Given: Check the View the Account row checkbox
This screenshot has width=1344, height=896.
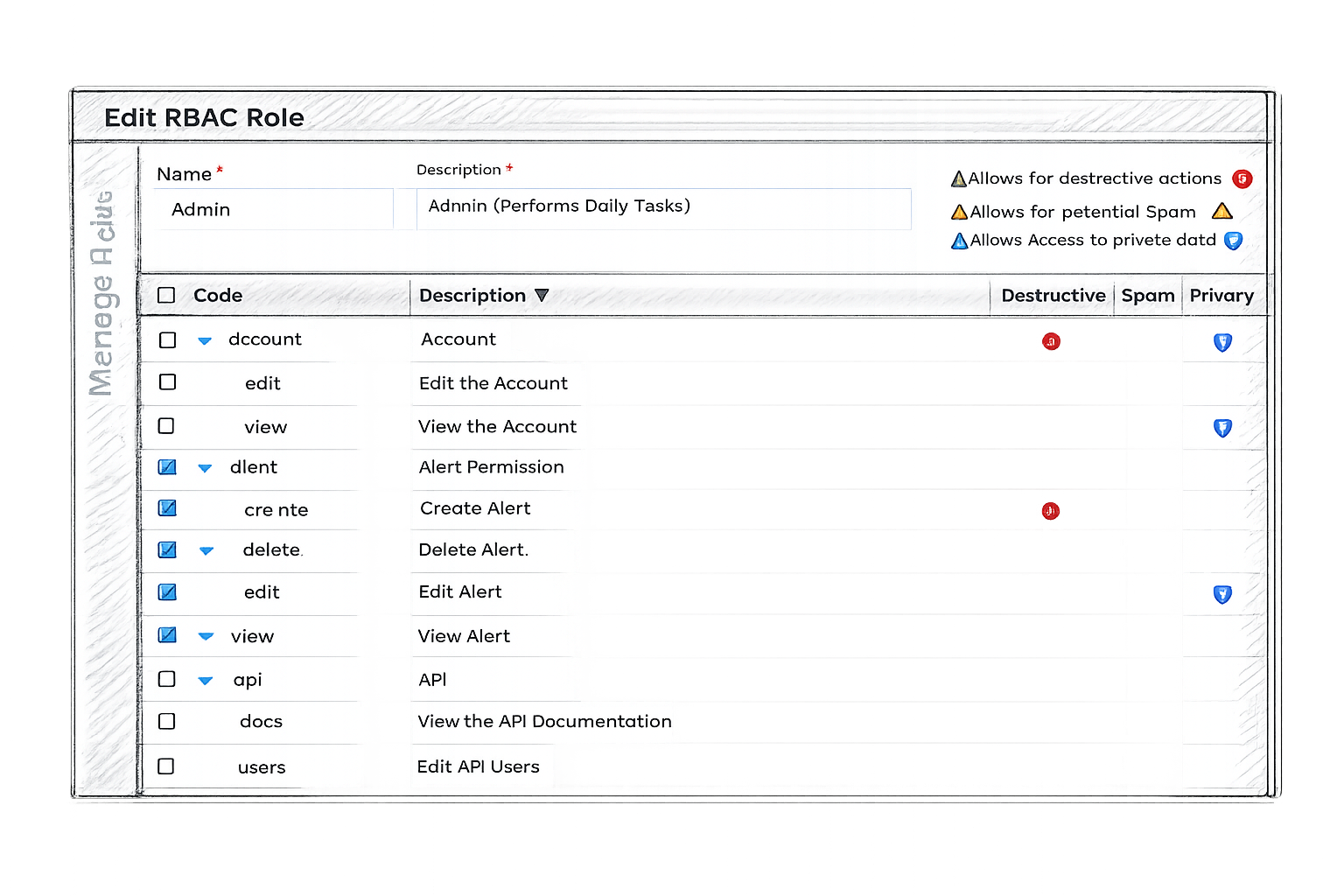Looking at the screenshot, I should [166, 426].
